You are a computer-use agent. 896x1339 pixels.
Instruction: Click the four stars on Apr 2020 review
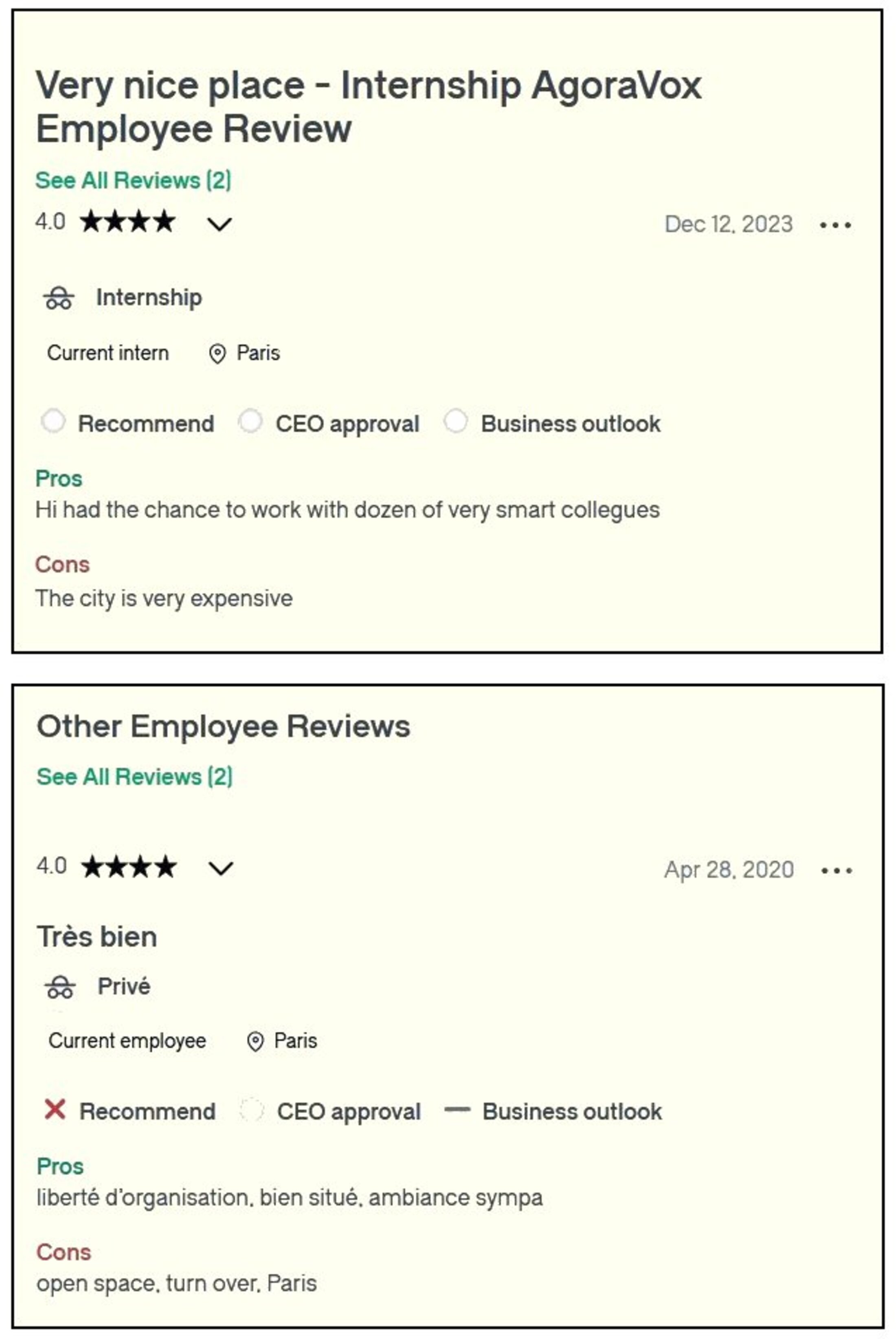pyautogui.click(x=129, y=867)
